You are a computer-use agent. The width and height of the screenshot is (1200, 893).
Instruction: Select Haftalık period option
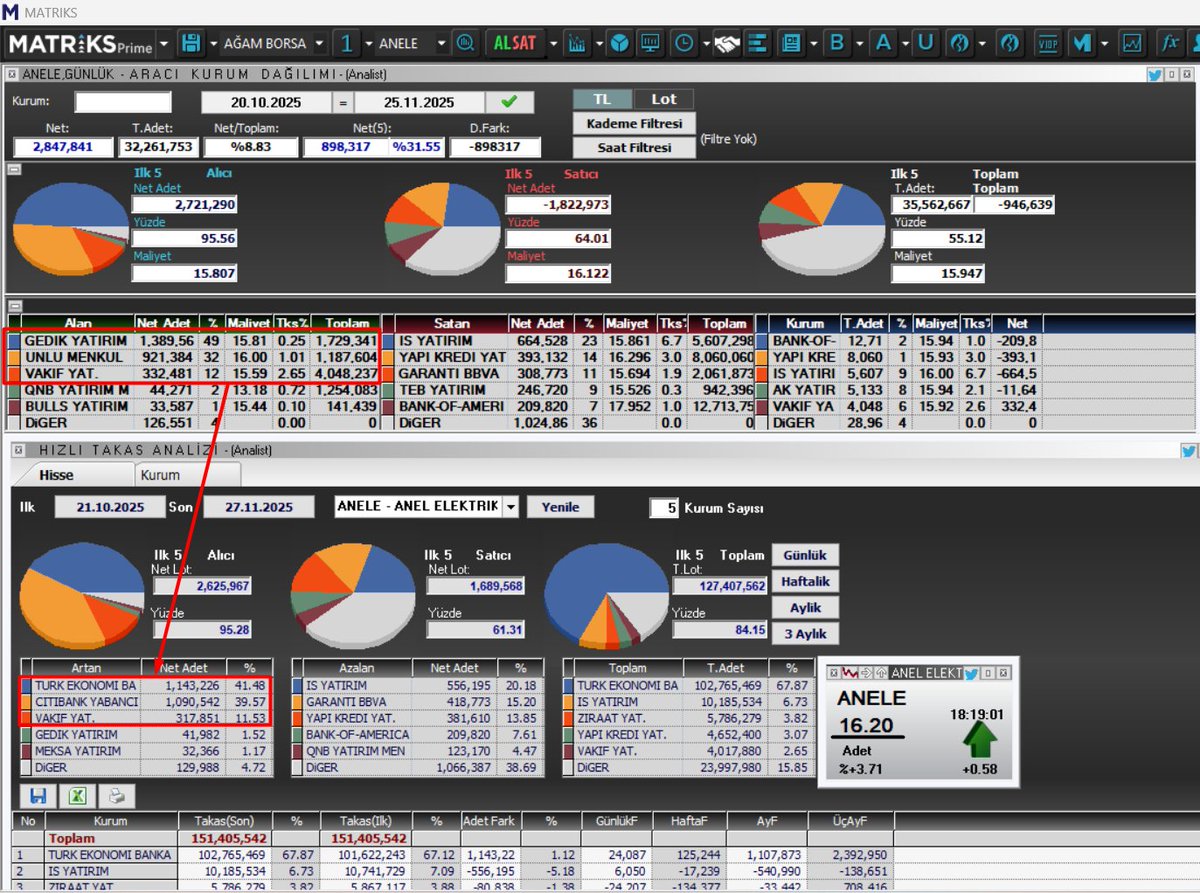pyautogui.click(x=805, y=581)
